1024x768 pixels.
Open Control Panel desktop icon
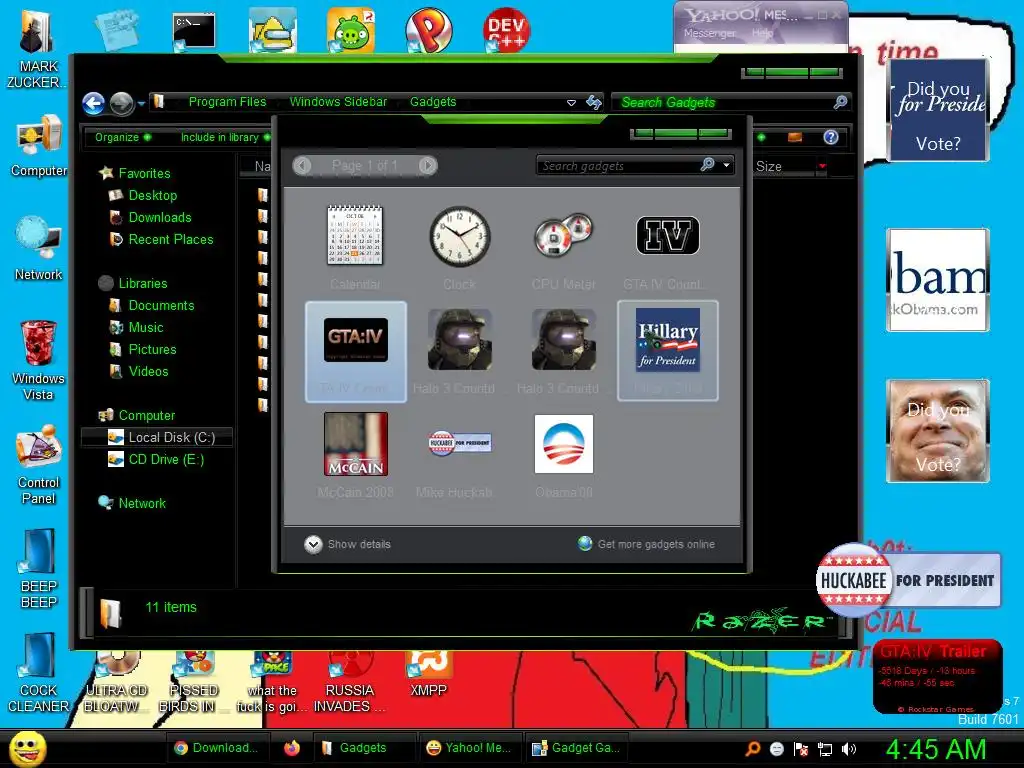[39, 465]
